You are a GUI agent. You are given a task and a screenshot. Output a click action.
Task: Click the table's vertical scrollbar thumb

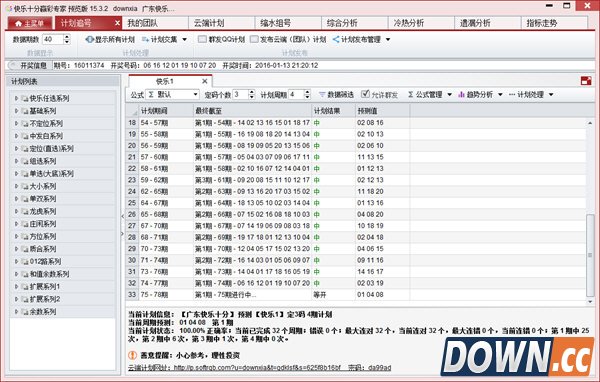click(x=590, y=255)
